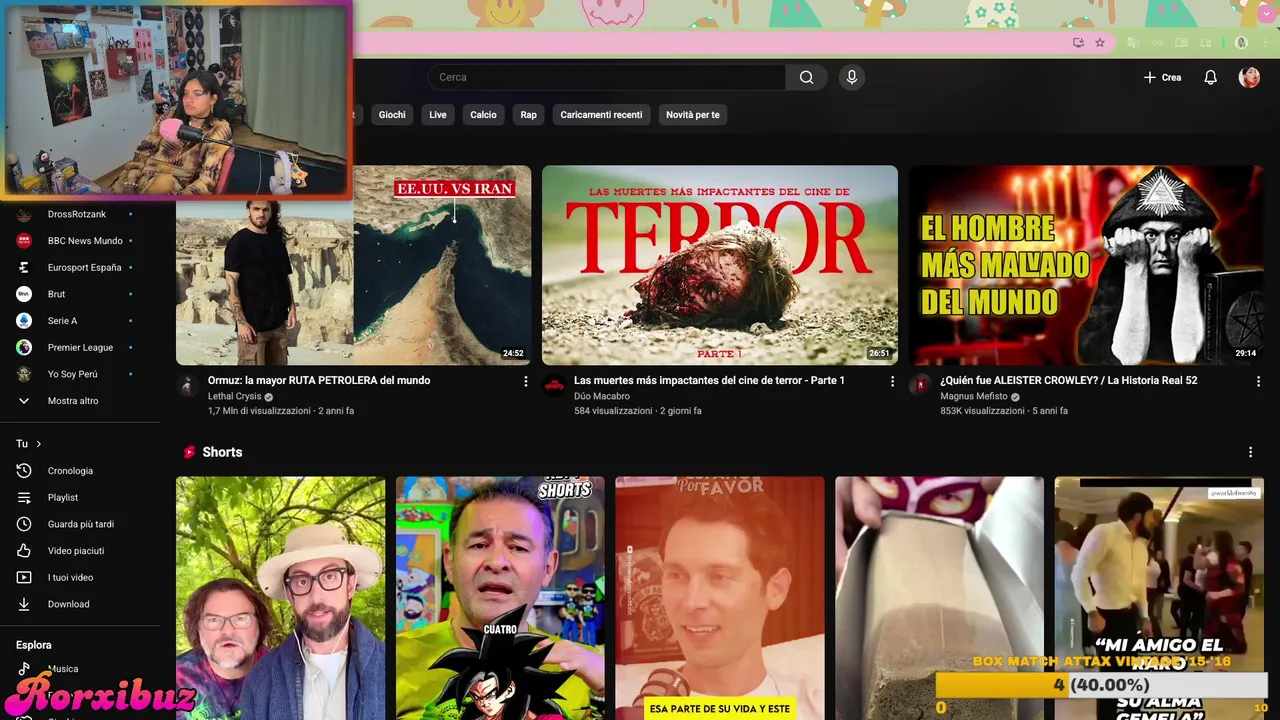Bookmark the page with the star icon
The height and width of the screenshot is (720, 1280).
[1100, 43]
